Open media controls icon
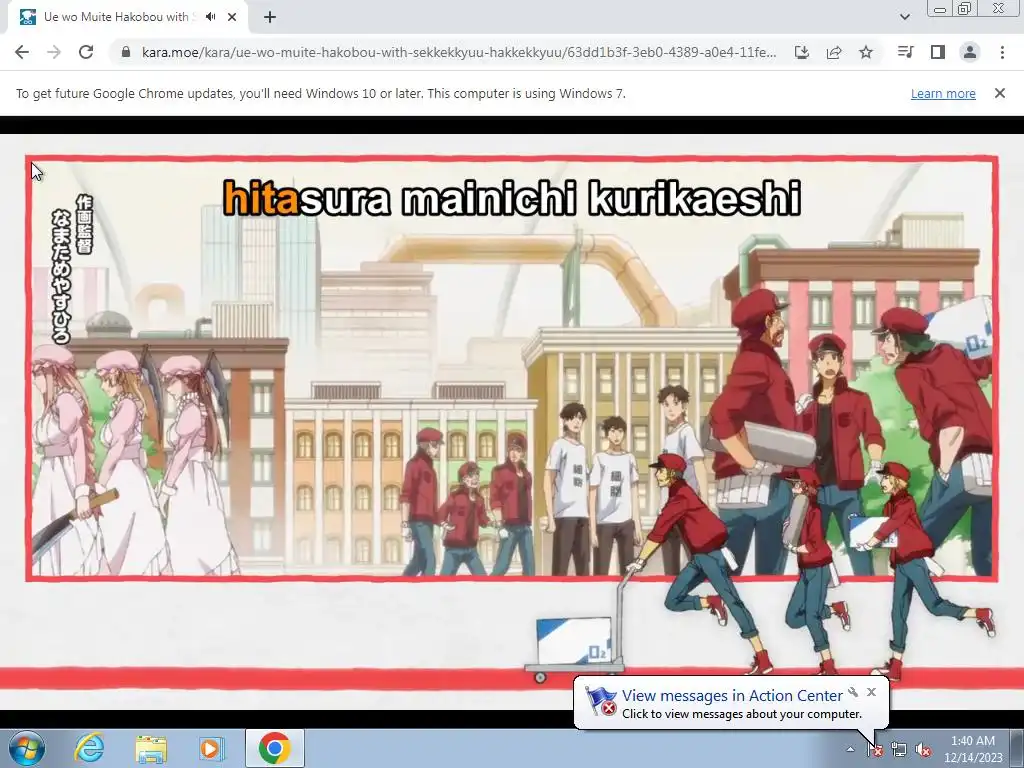This screenshot has height=768, width=1024. point(906,52)
